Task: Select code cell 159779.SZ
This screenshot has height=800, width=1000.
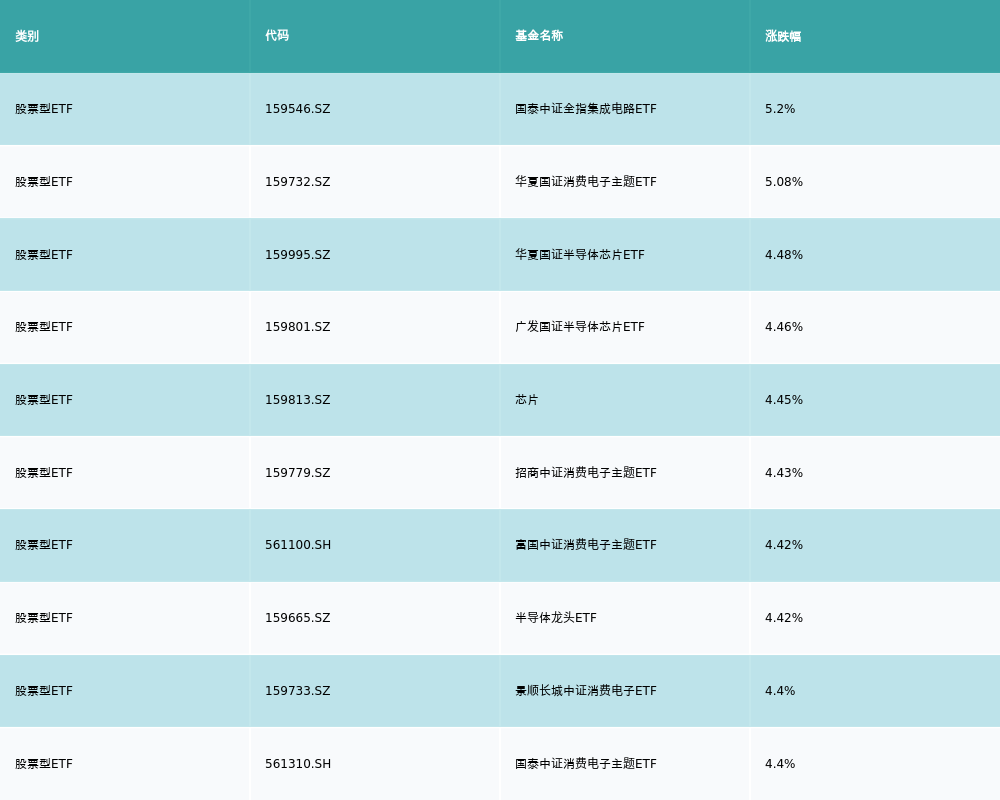Action: click(298, 473)
